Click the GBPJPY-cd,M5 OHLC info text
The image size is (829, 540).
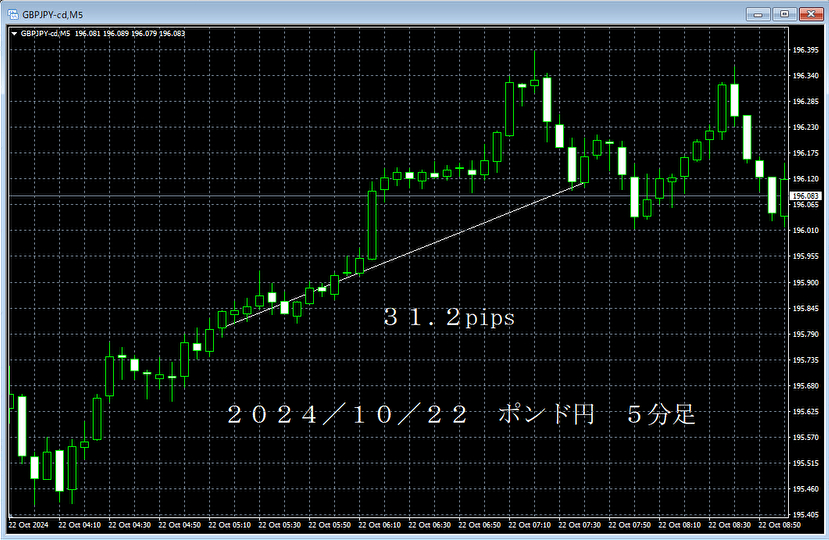pos(103,34)
